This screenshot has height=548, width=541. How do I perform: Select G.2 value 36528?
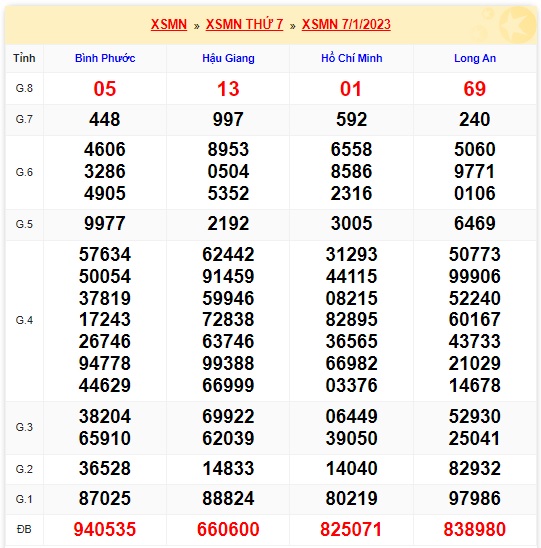pos(104,469)
